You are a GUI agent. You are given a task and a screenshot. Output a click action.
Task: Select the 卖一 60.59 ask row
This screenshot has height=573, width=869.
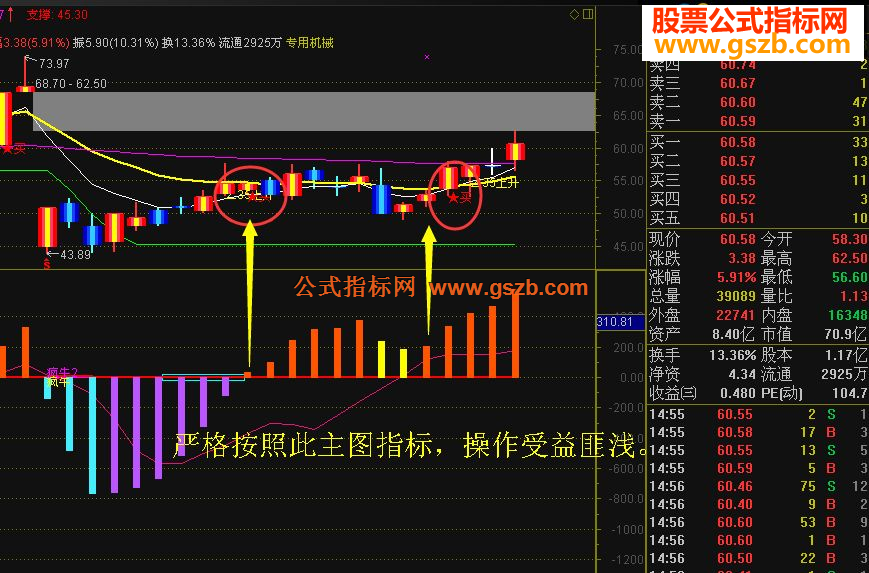758,121
